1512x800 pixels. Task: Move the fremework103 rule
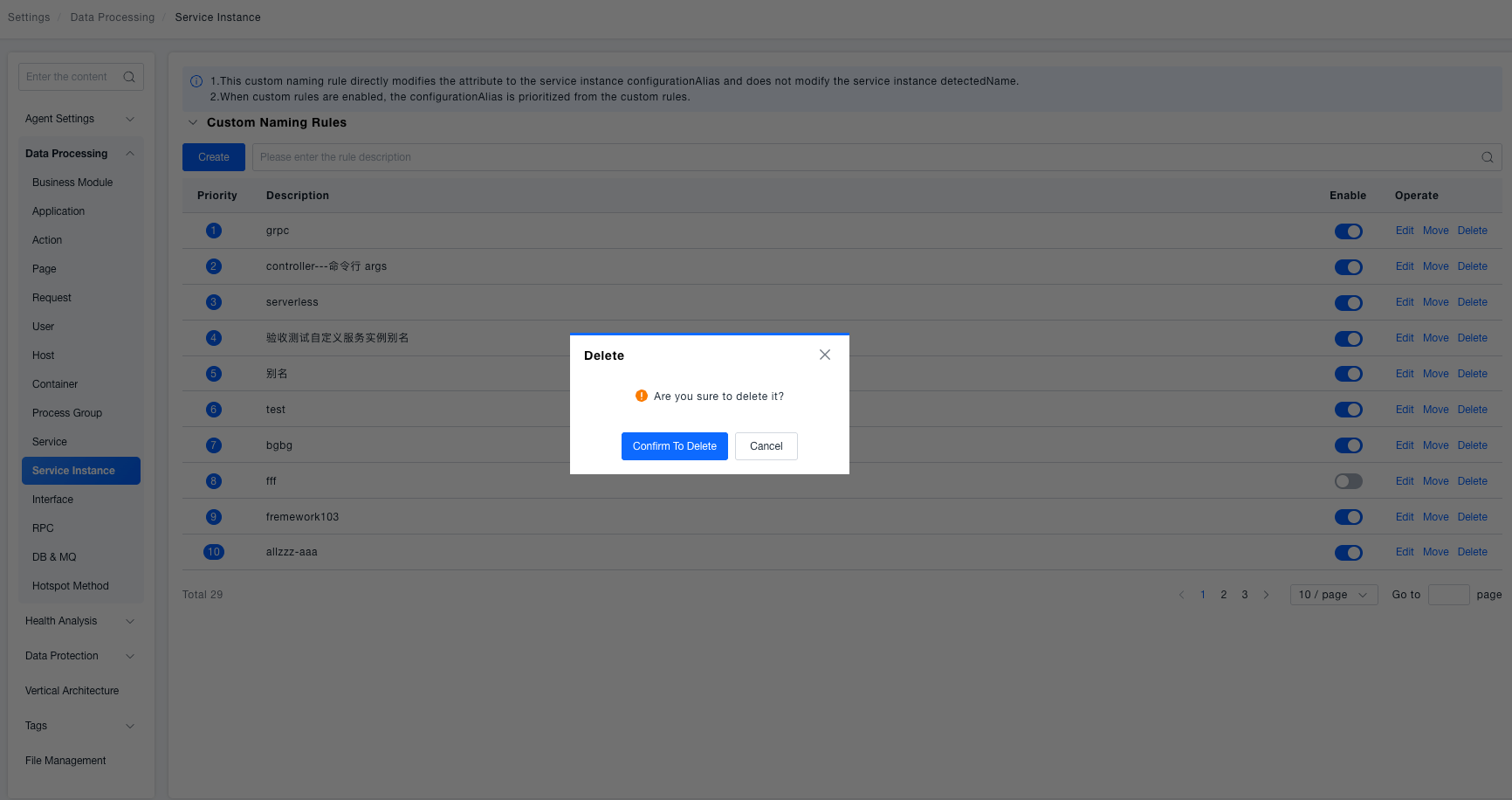click(1436, 517)
